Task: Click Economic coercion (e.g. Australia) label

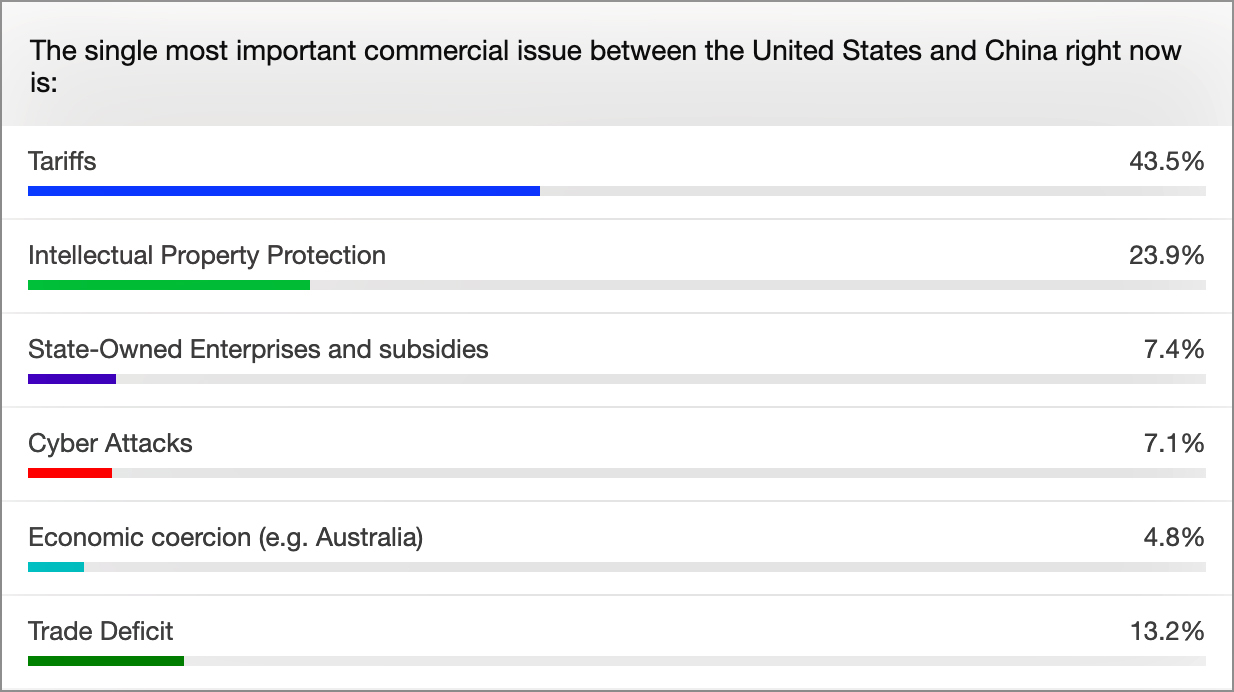Action: click(226, 537)
